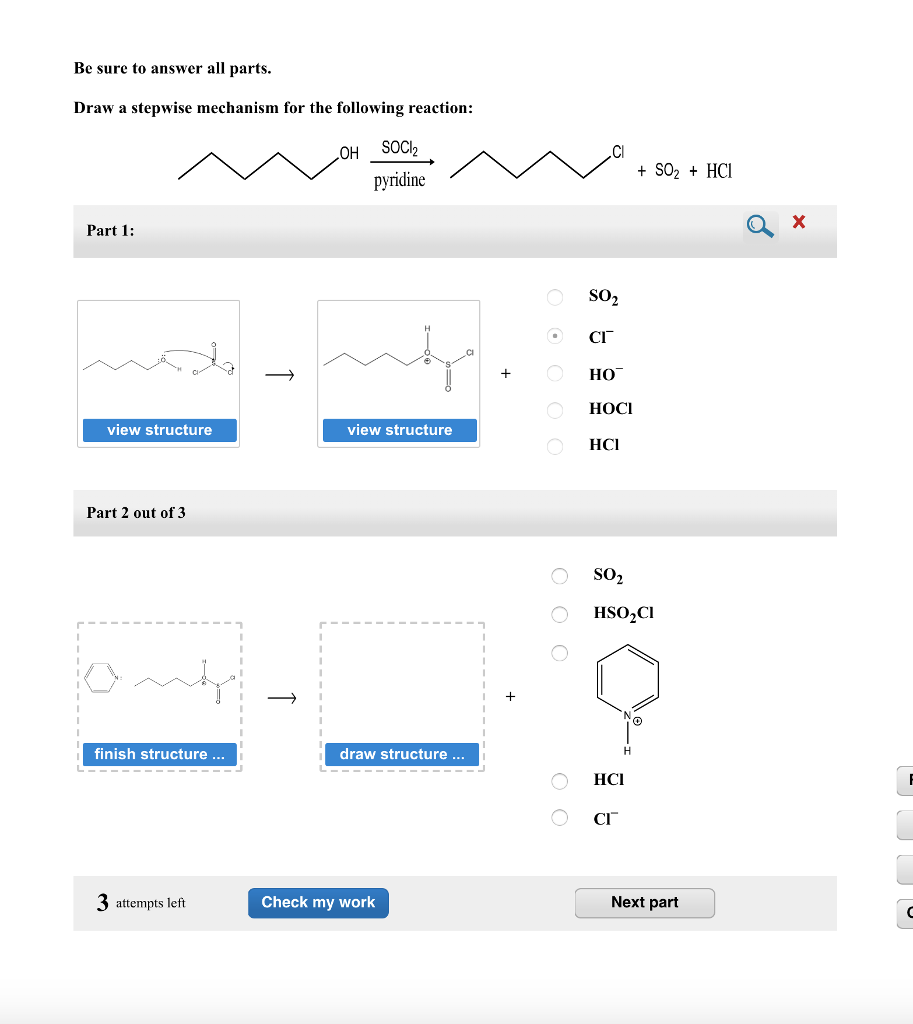Select the Cl⁻ option in Part 1
This screenshot has height=1024, width=913.
[555, 337]
